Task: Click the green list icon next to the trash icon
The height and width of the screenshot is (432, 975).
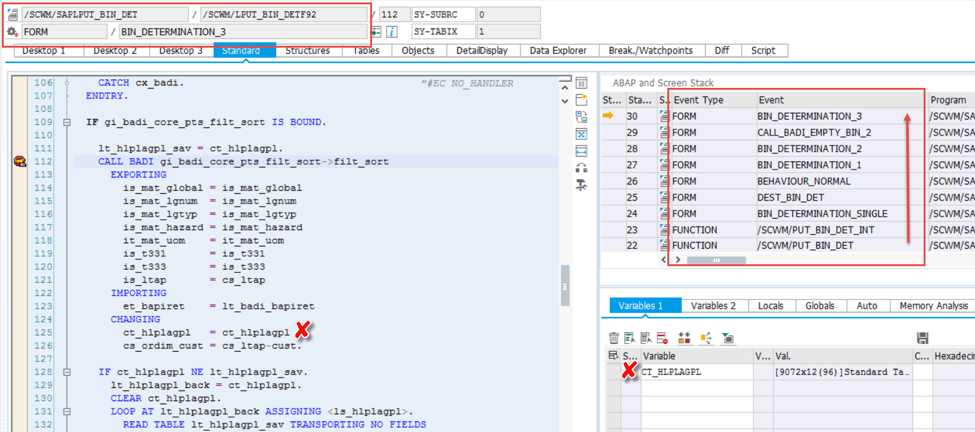Action: click(x=630, y=338)
